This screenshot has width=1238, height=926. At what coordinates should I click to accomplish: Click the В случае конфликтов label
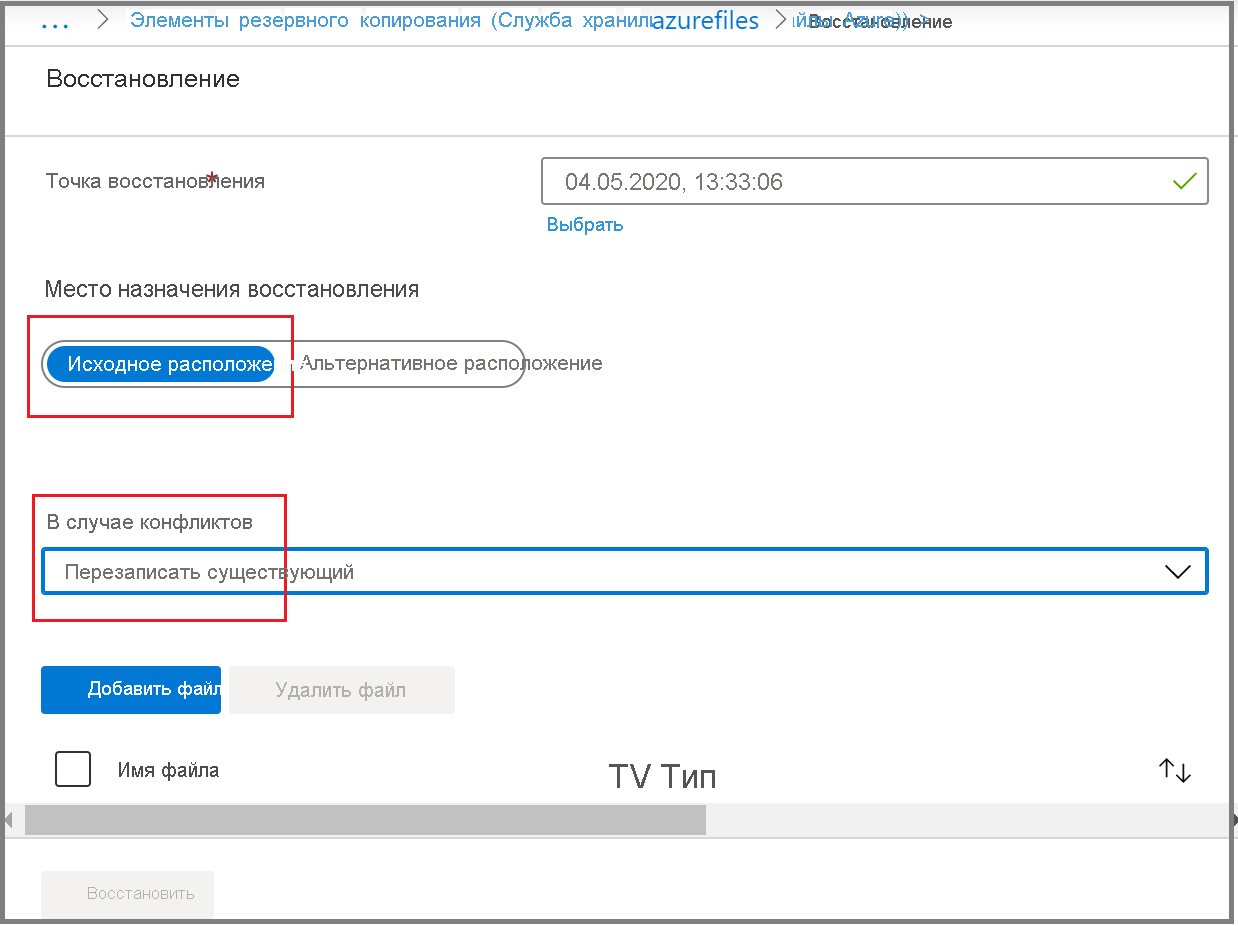pyautogui.click(x=149, y=522)
